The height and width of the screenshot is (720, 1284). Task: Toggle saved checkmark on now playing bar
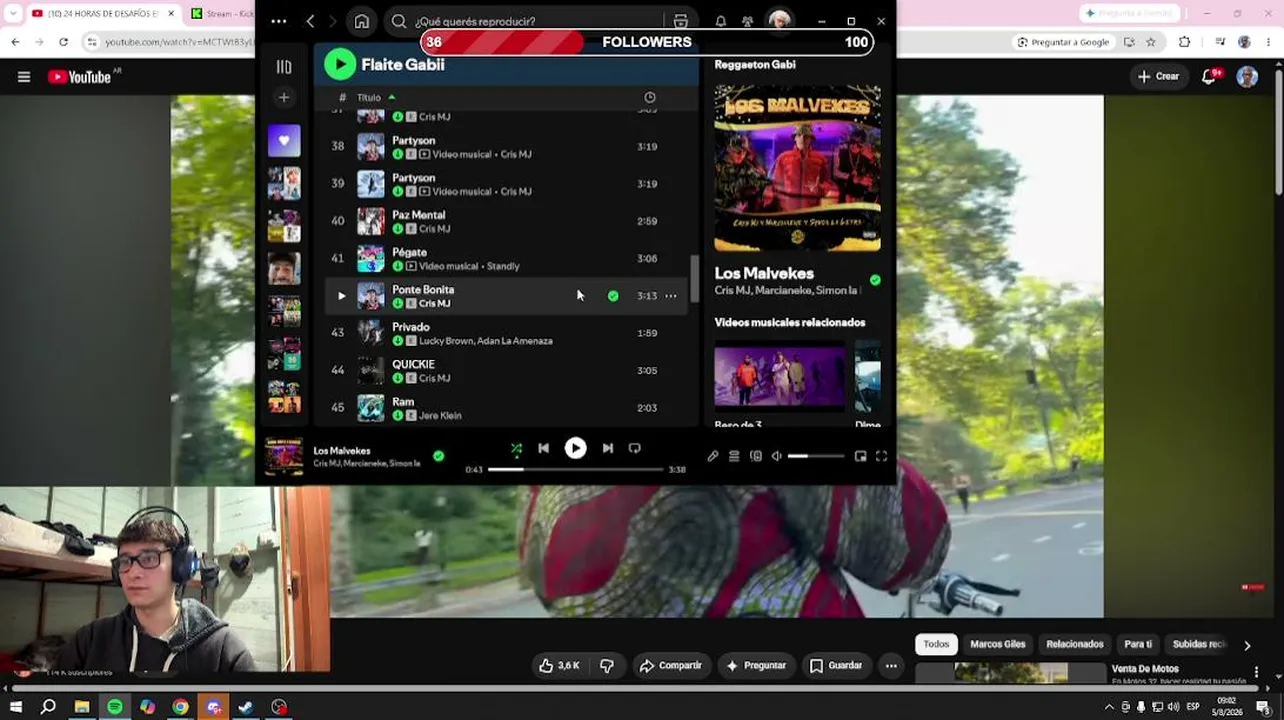click(438, 456)
